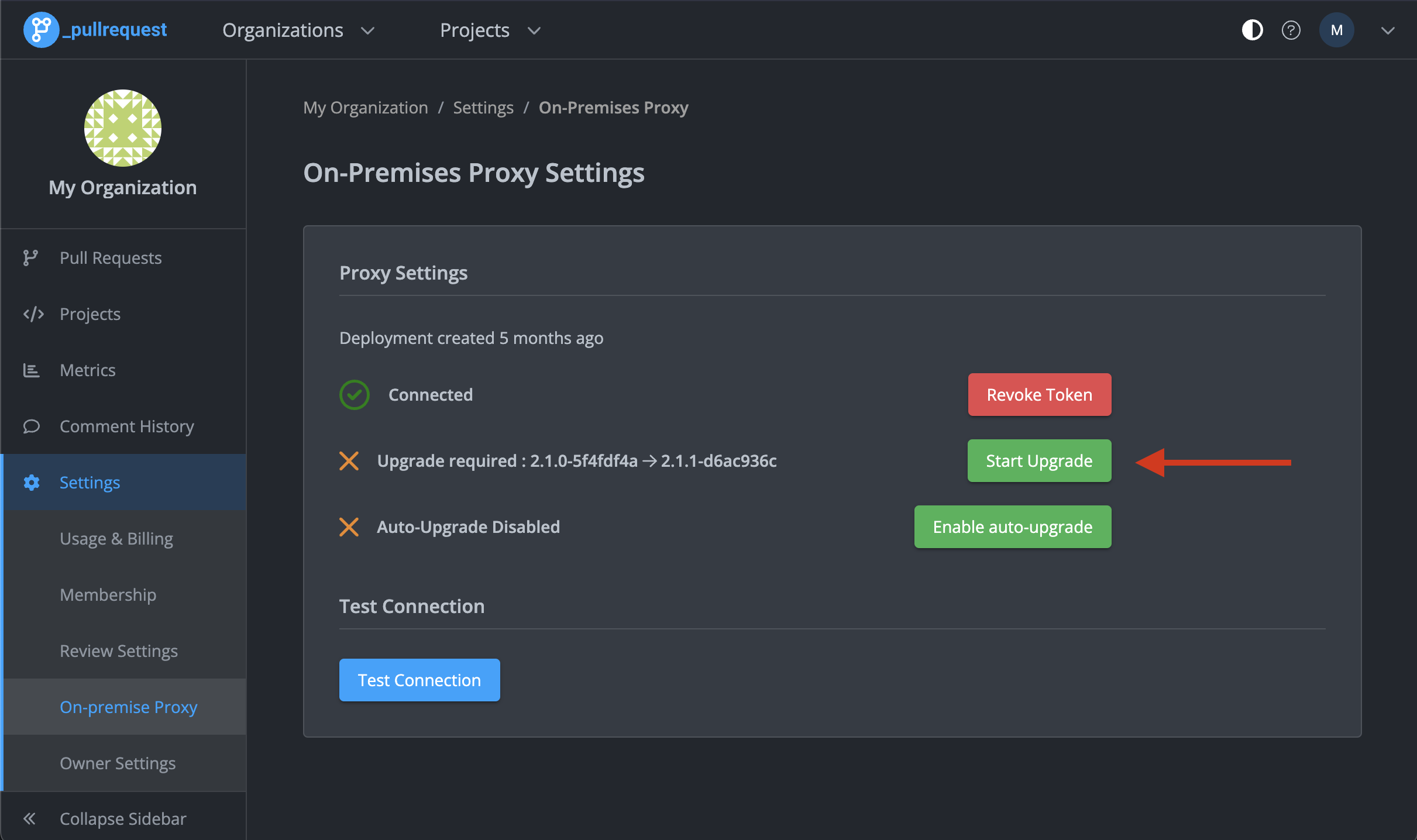Enable auto-upgrade for the proxy
Screen dimensions: 1417x840
coord(1012,527)
